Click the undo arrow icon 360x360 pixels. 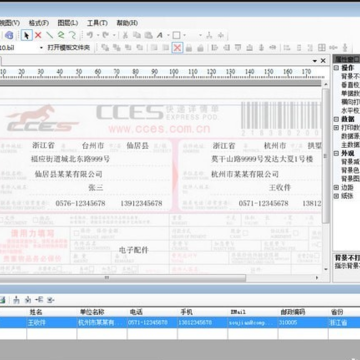[90, 35]
